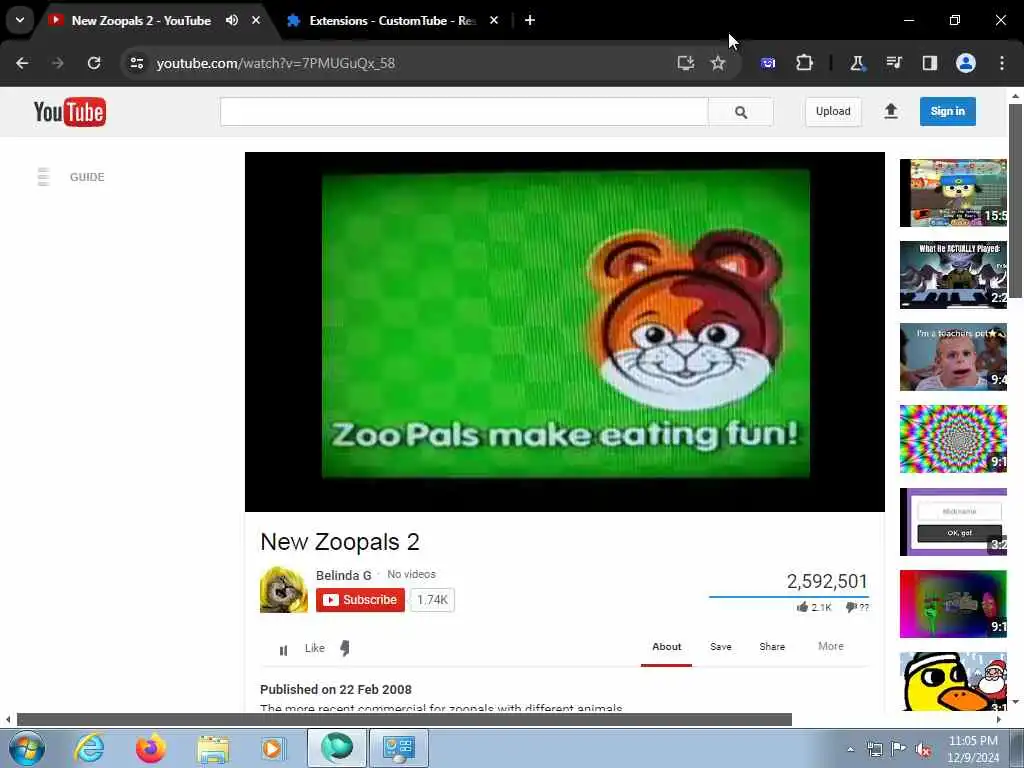Mute the tab via speaker icon
This screenshot has width=1024, height=768.
(232, 20)
